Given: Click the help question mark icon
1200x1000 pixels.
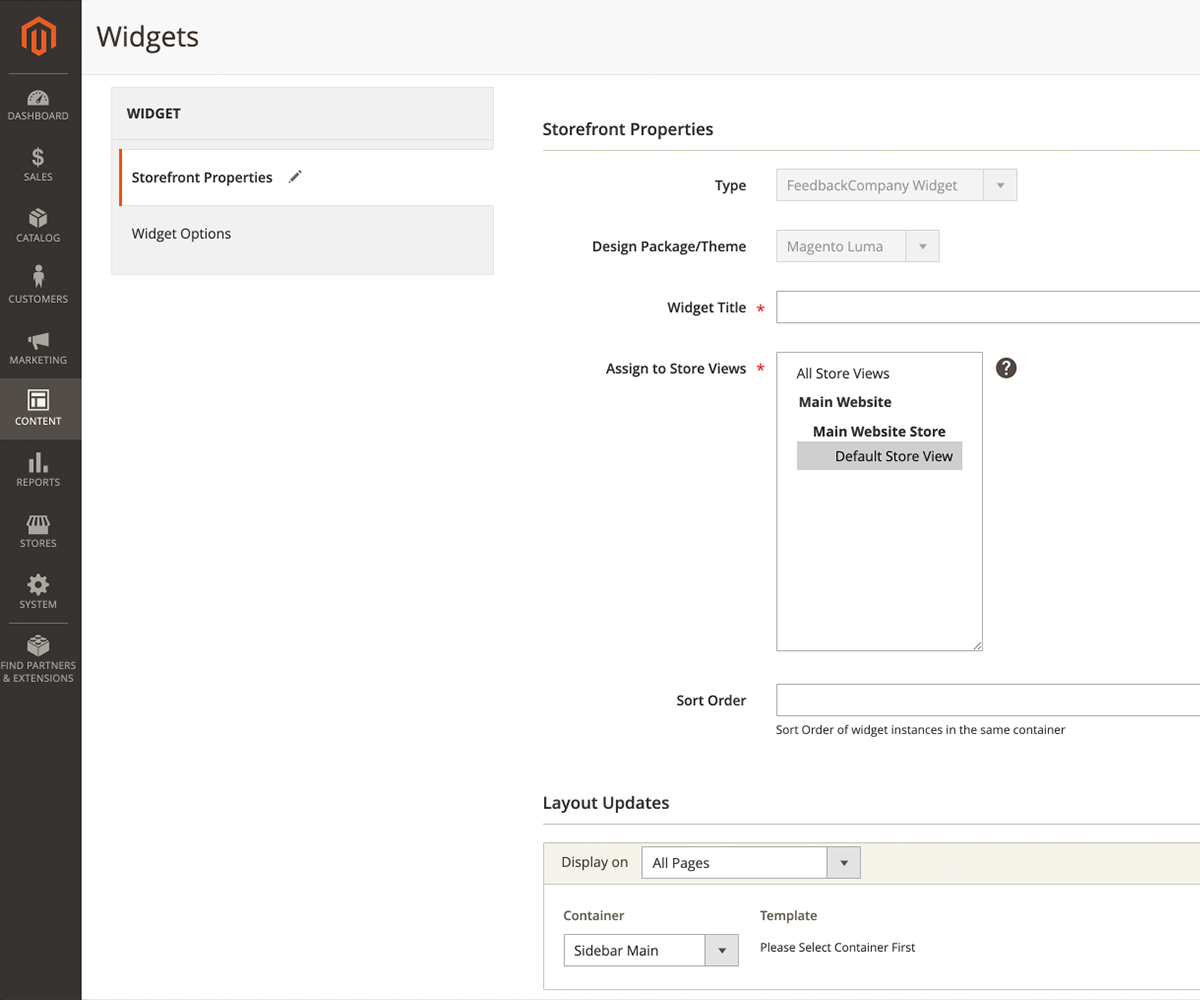Looking at the screenshot, I should coord(1007,368).
